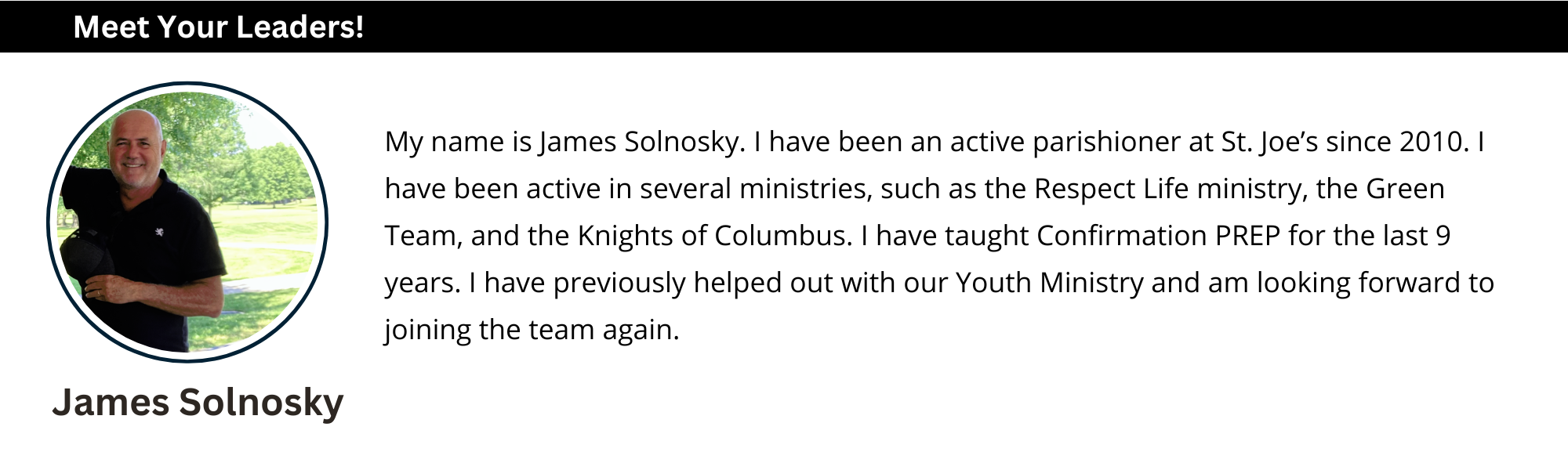Click the word "Green" in the bio
The height and width of the screenshot is (470, 1568).
click(x=1405, y=189)
